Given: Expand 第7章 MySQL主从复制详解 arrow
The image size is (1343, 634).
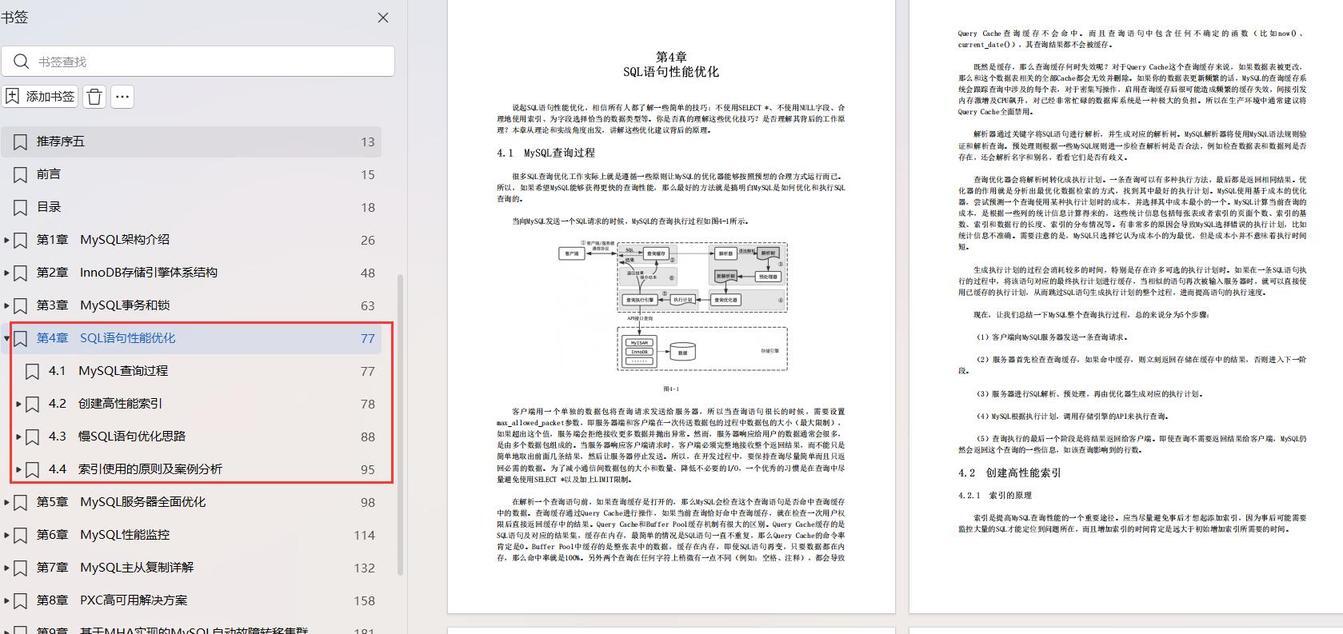Looking at the screenshot, I should coord(6,568).
